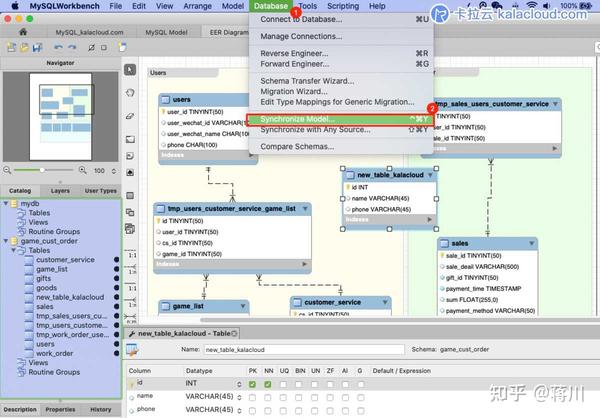Select customer_service in catalog tree

point(65,260)
